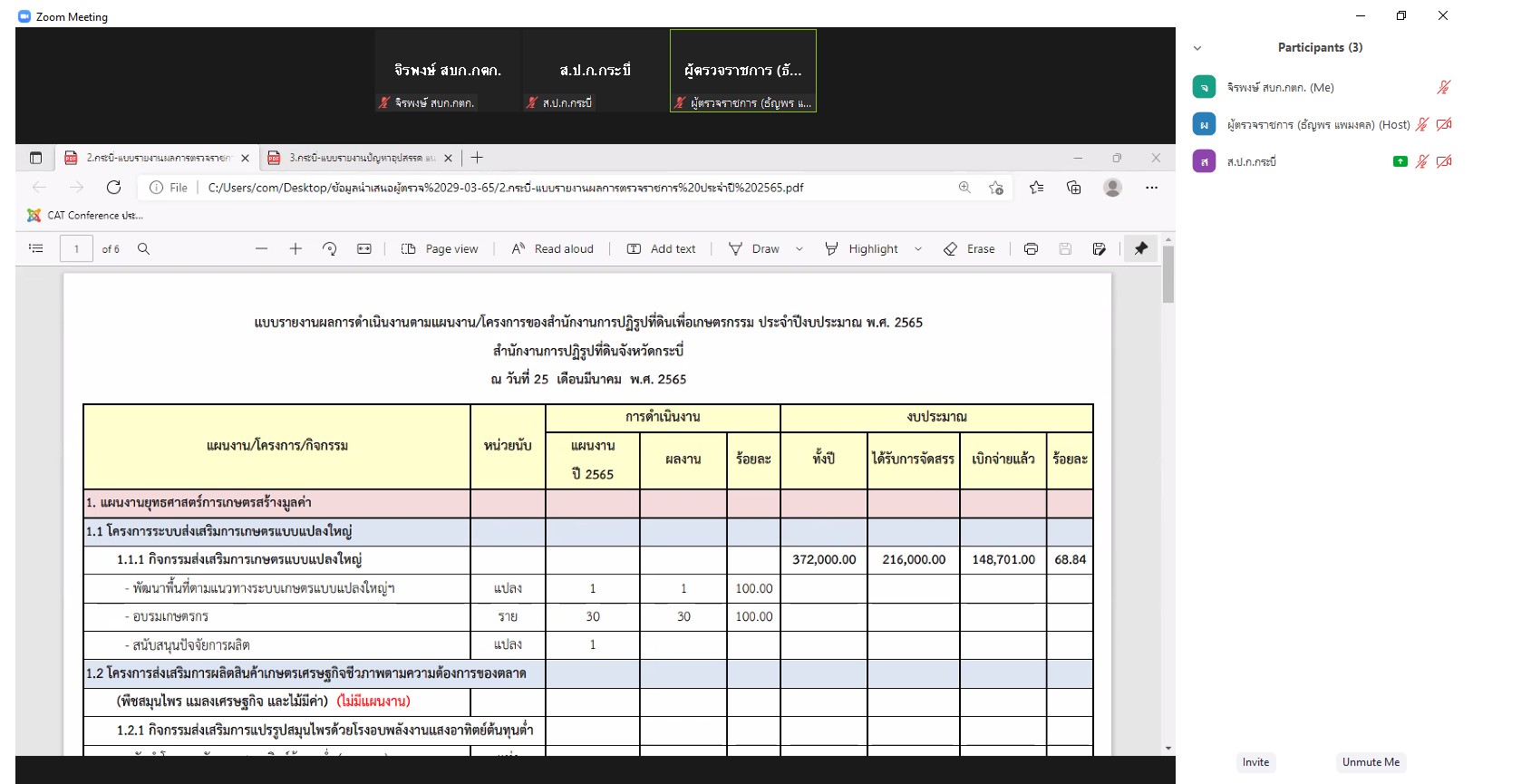Image resolution: width=1531 pixels, height=784 pixels.
Task: Add this page to favorites
Action: (996, 188)
